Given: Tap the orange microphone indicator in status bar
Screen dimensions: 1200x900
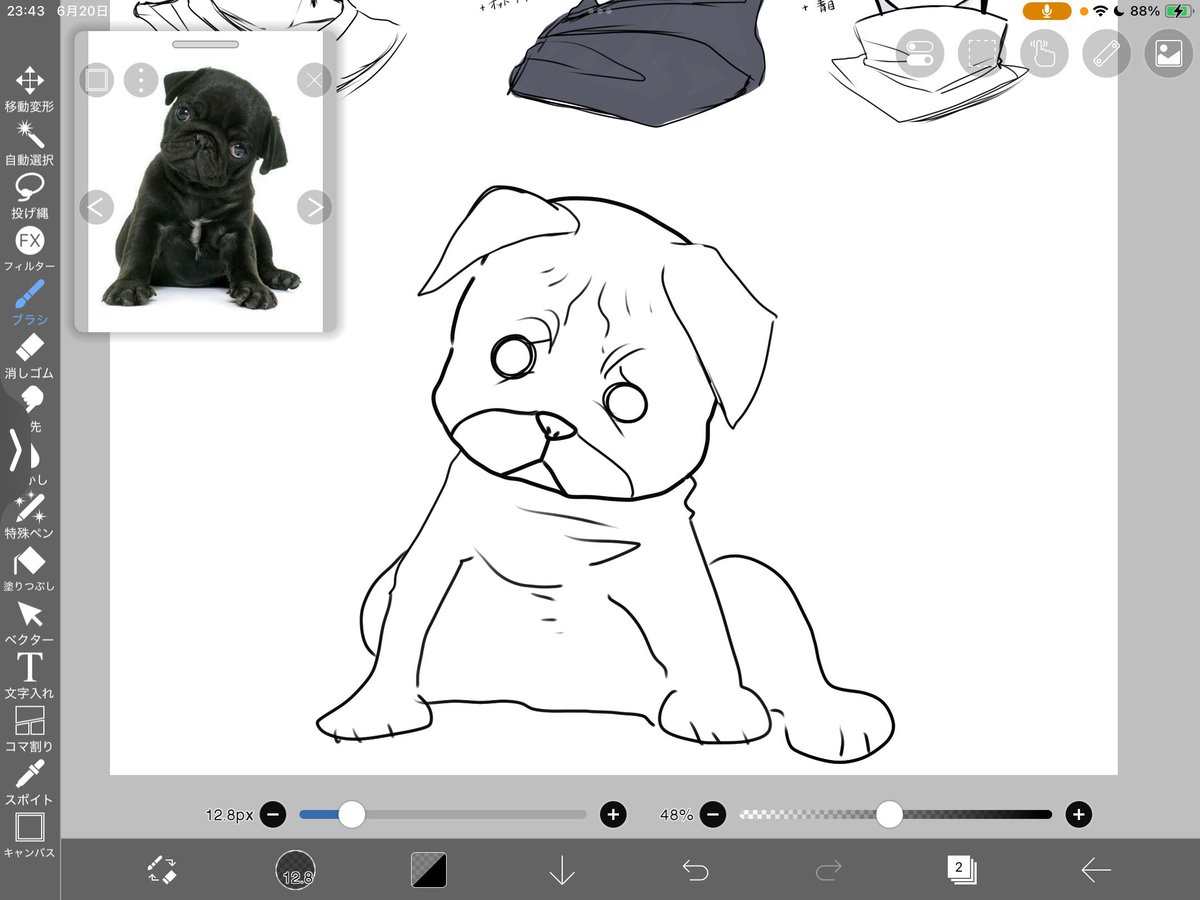Looking at the screenshot, I should click(x=1047, y=11).
